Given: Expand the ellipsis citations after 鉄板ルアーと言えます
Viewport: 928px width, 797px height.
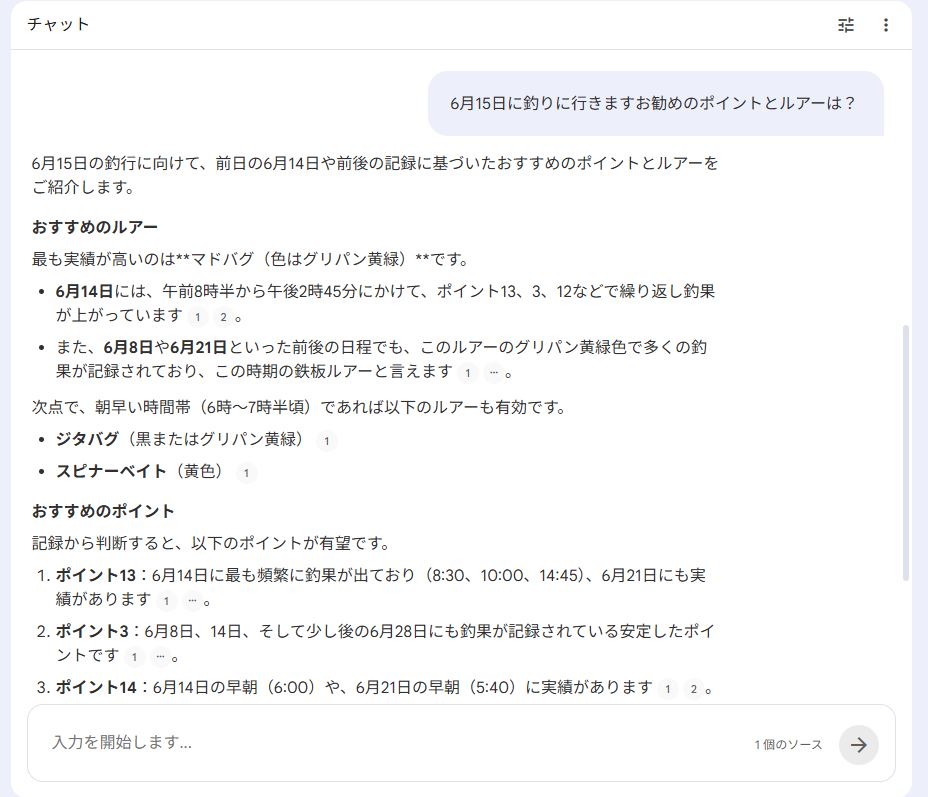Looking at the screenshot, I should click(x=492, y=373).
